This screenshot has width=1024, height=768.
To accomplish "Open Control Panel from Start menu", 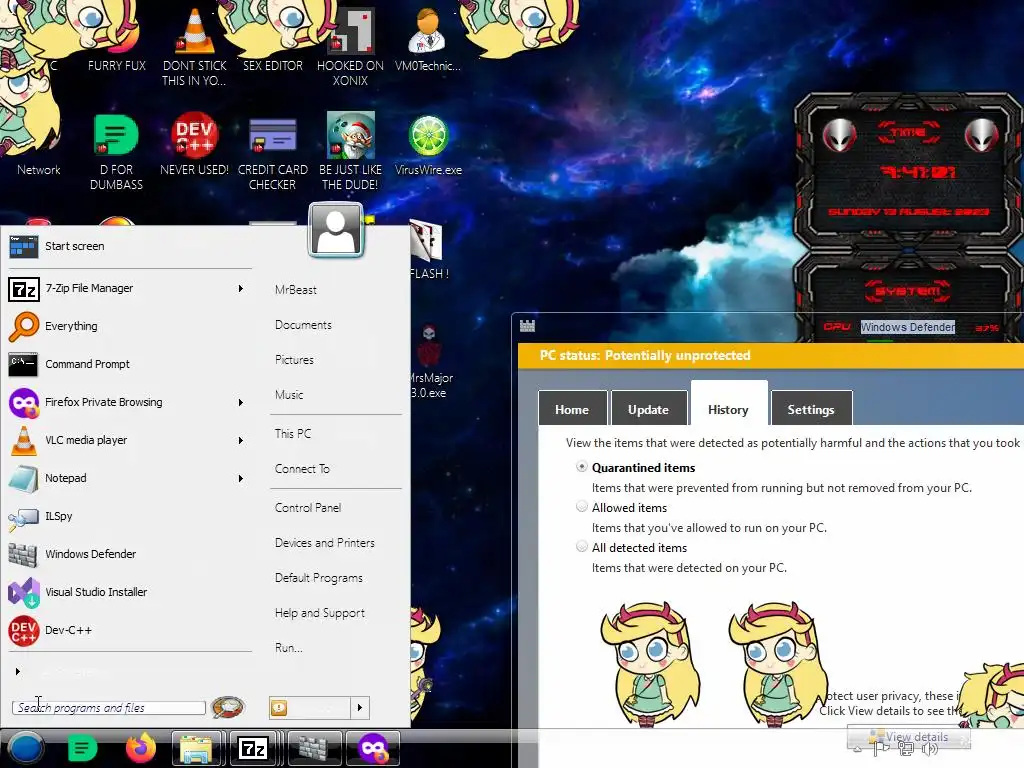I will click(308, 507).
